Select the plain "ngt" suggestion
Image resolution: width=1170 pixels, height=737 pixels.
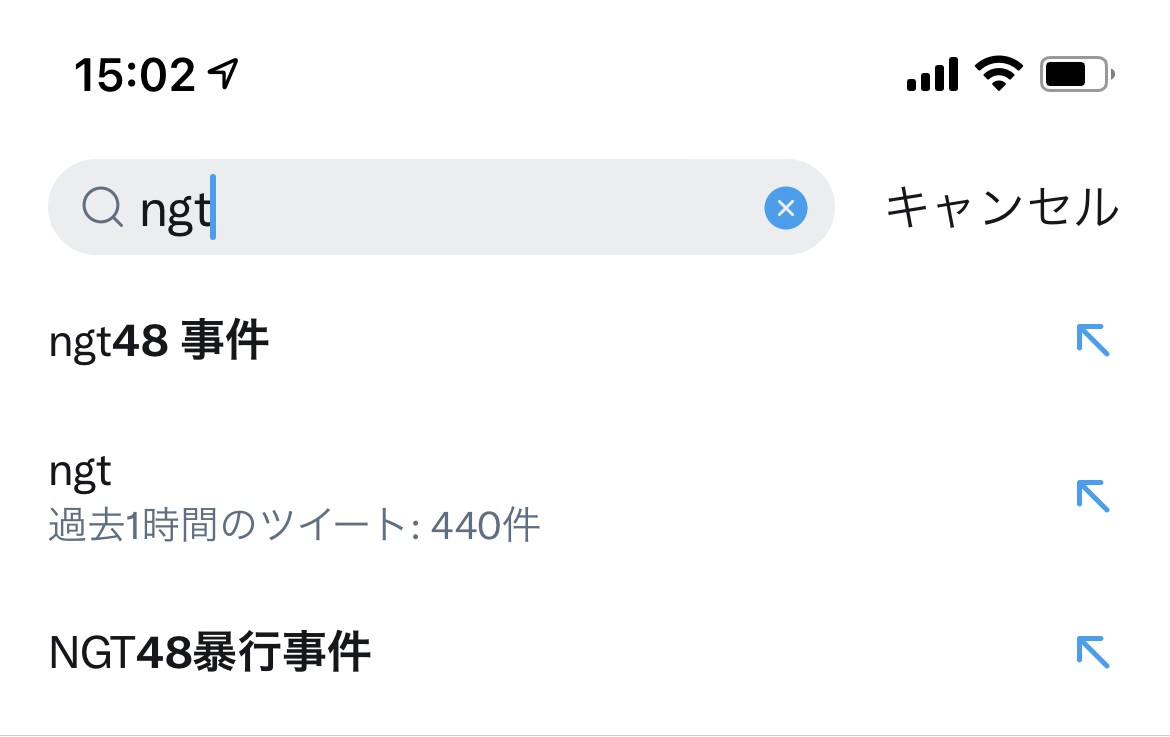pos(80,470)
